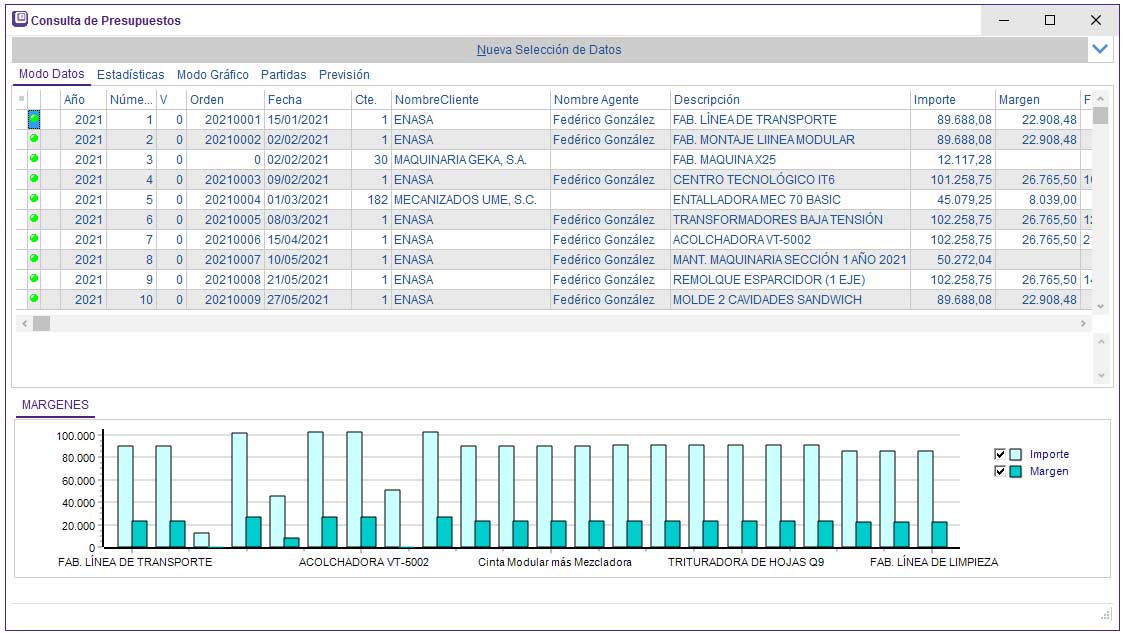The image size is (1123, 633).
Task: Click the green status icon for budget 10
Action: (x=34, y=299)
